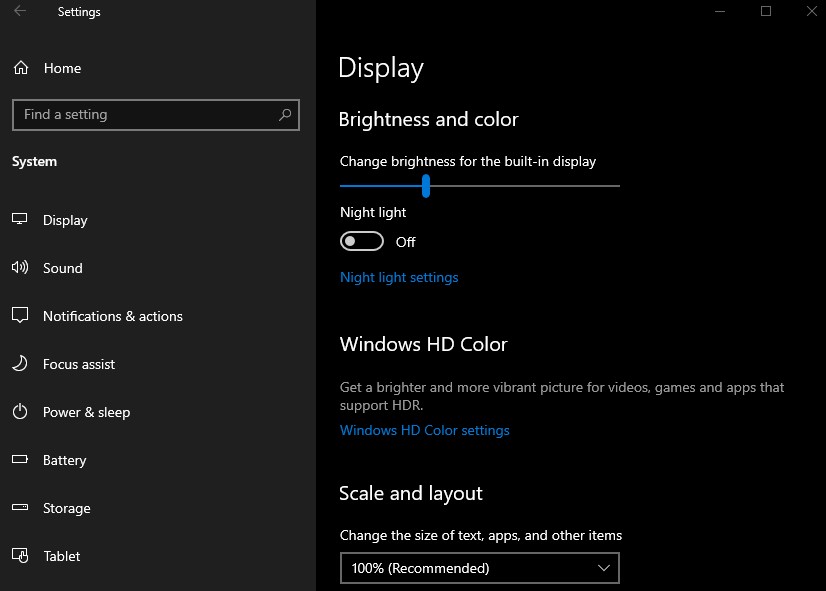The height and width of the screenshot is (591, 826).
Task: Maximize the Settings window
Action: (766, 11)
